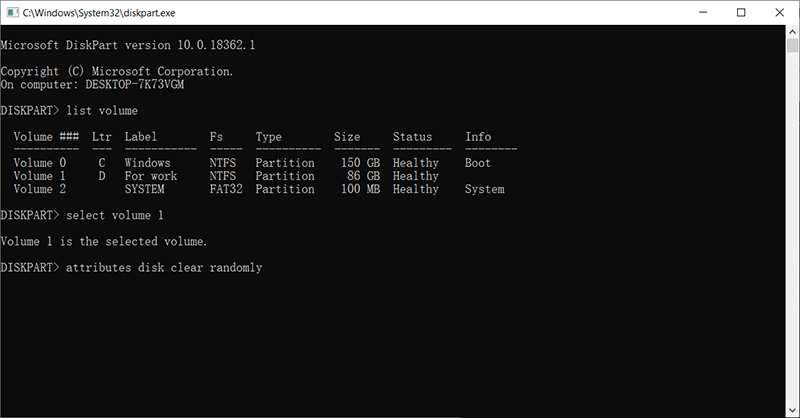Click drive letter C
The width and height of the screenshot is (800, 418).
tap(102, 162)
